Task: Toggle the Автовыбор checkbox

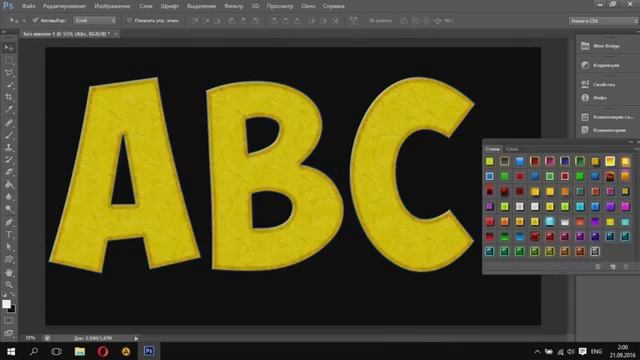Action: (36, 20)
